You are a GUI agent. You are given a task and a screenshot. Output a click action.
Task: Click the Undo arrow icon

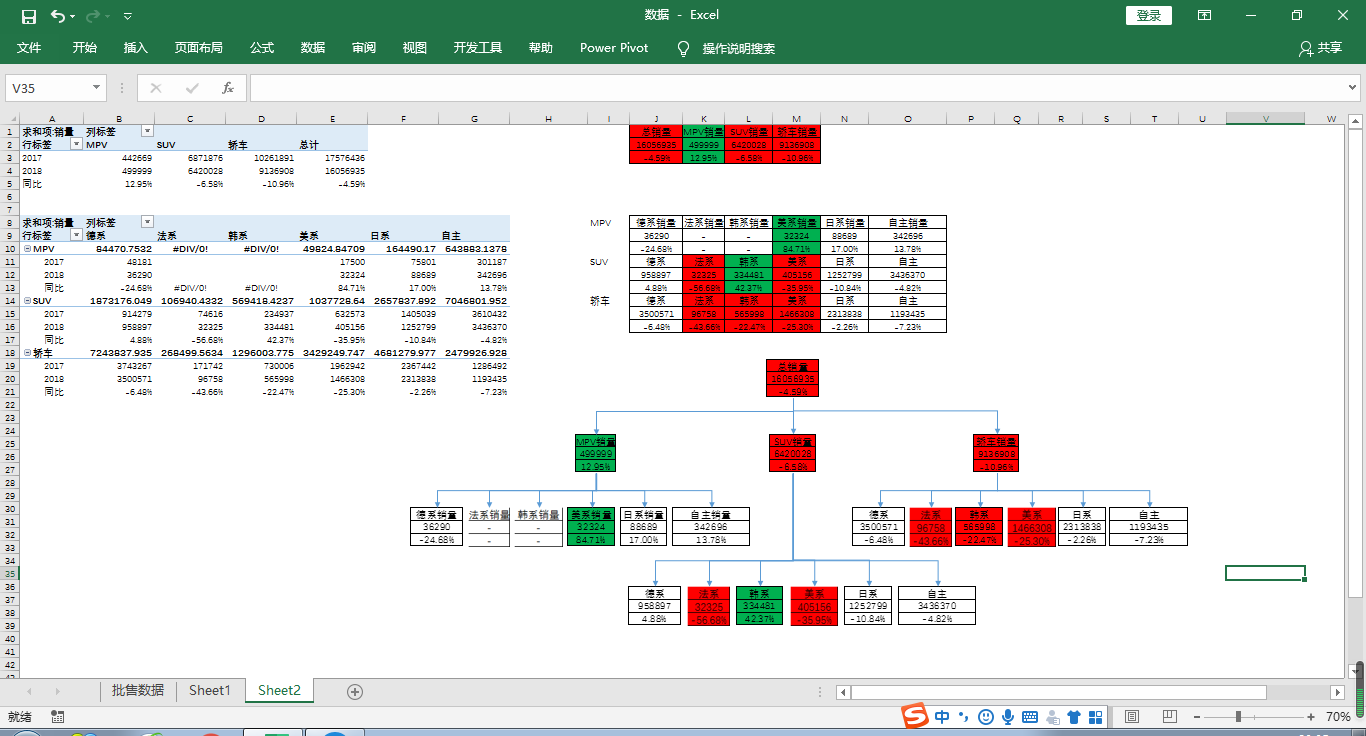(57, 16)
